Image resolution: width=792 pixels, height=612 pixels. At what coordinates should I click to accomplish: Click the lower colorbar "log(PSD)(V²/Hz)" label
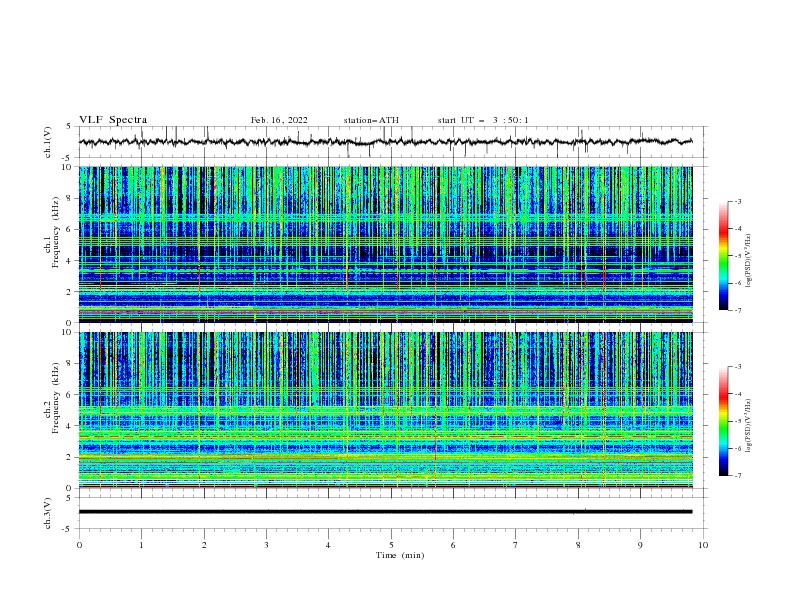(x=748, y=425)
